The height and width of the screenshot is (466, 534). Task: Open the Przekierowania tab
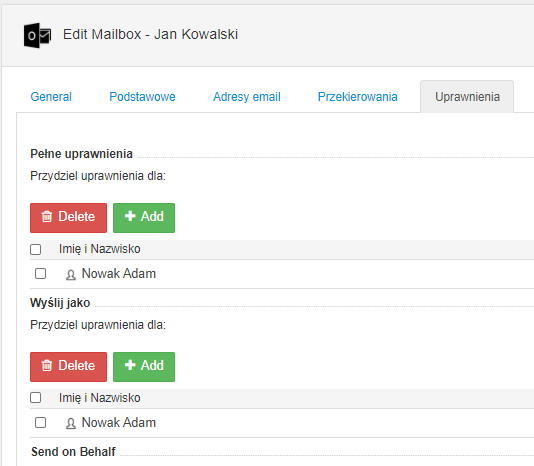tap(358, 97)
